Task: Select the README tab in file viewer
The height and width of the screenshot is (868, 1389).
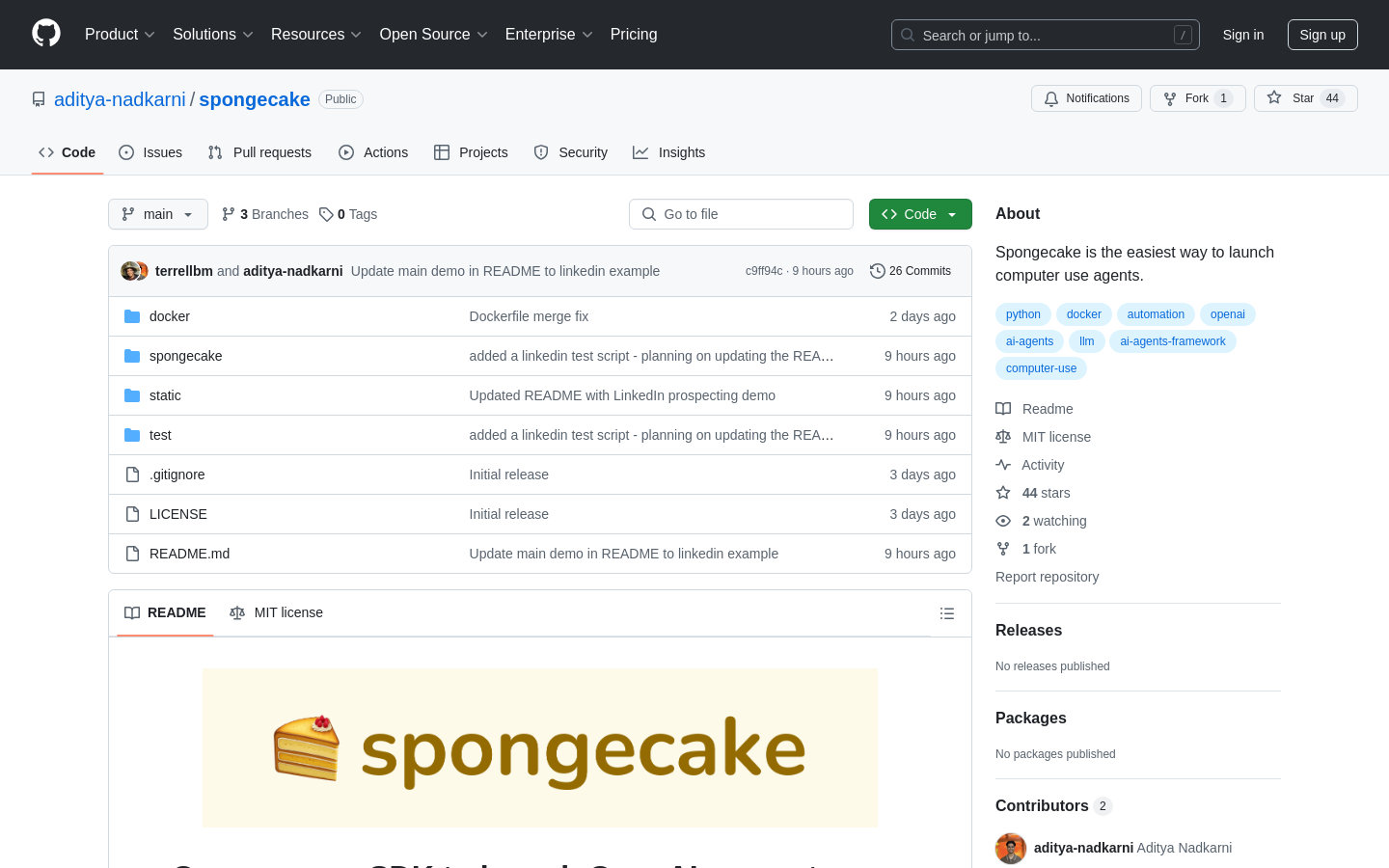Action: click(x=165, y=612)
